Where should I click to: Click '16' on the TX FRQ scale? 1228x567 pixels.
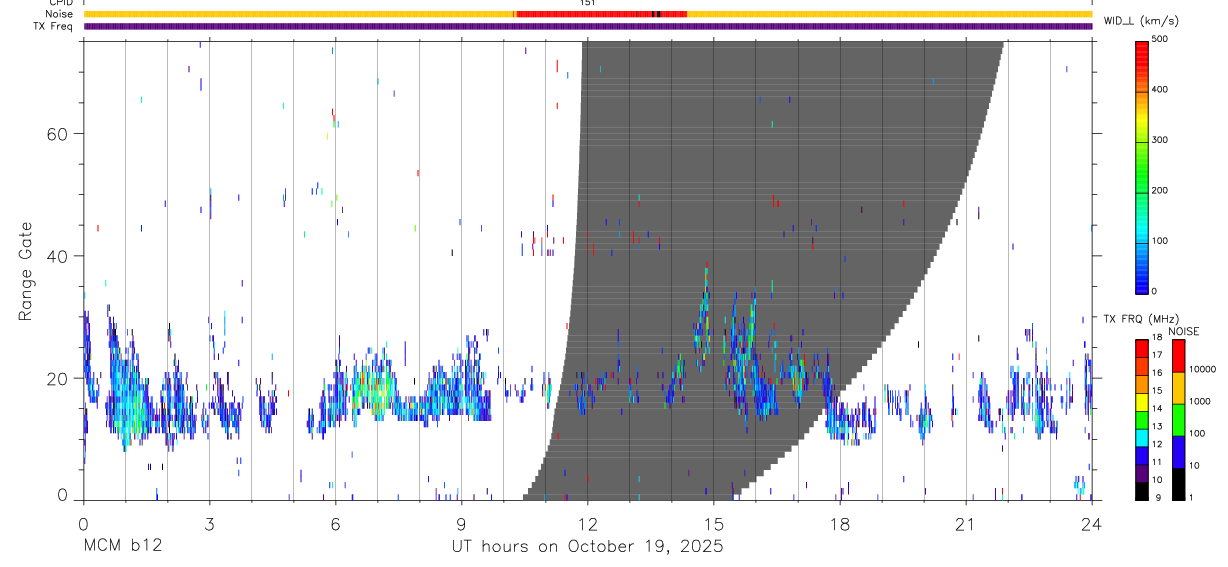tap(1157, 373)
